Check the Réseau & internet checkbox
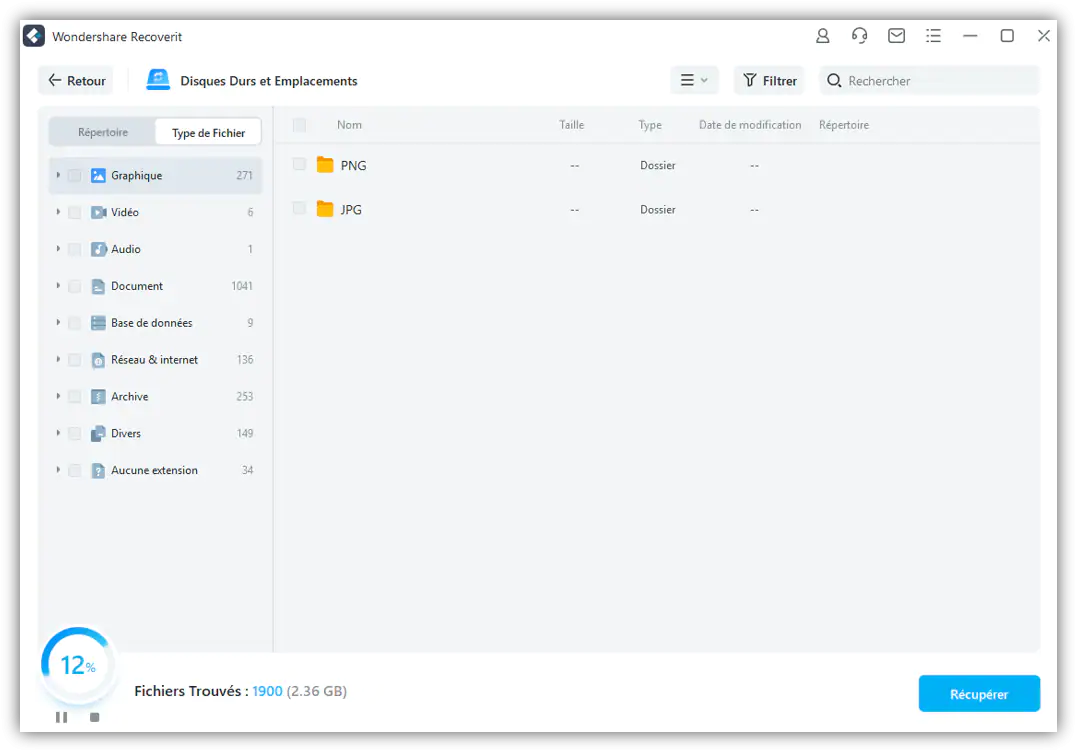This screenshot has height=752, width=1077. [75, 360]
